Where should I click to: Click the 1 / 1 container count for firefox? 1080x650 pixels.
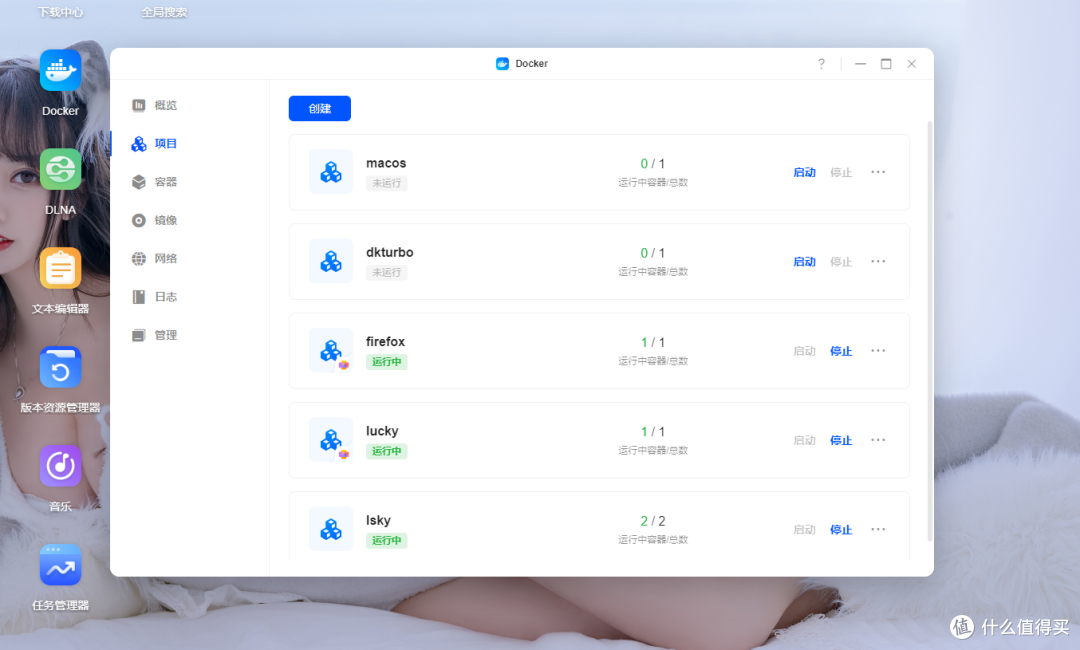(x=653, y=342)
